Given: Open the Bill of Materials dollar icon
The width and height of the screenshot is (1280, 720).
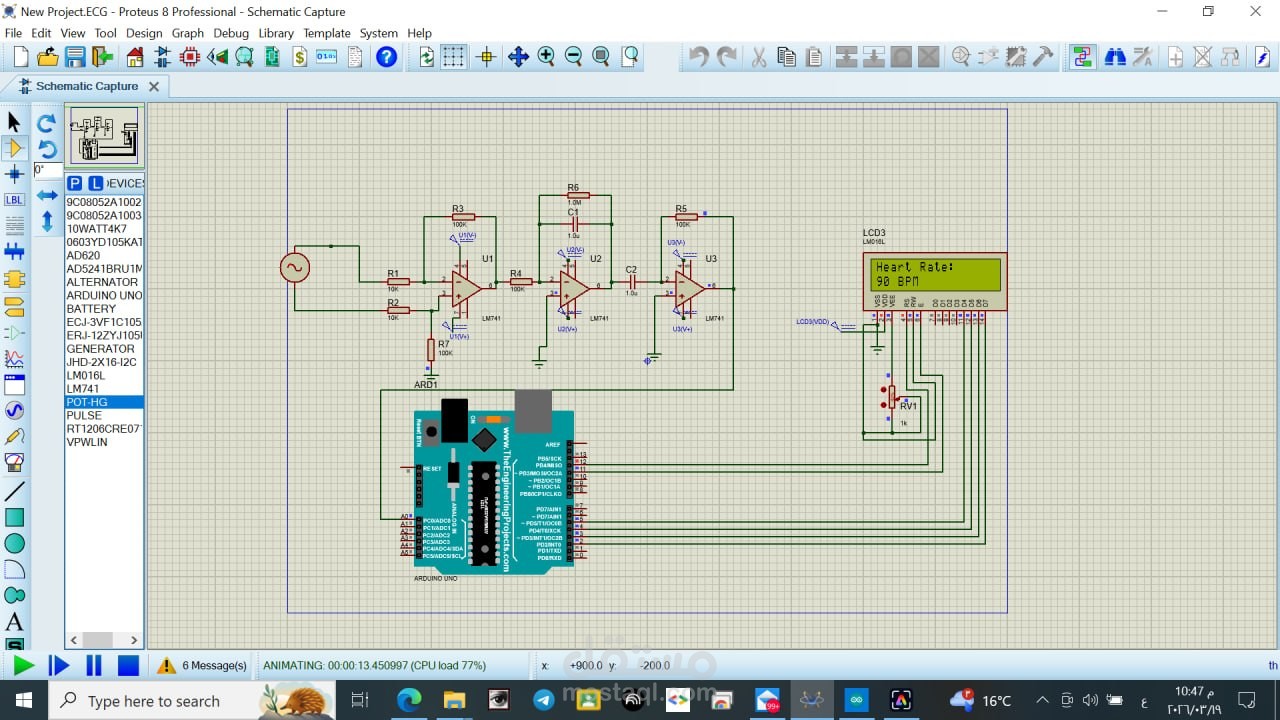Looking at the screenshot, I should (299, 57).
